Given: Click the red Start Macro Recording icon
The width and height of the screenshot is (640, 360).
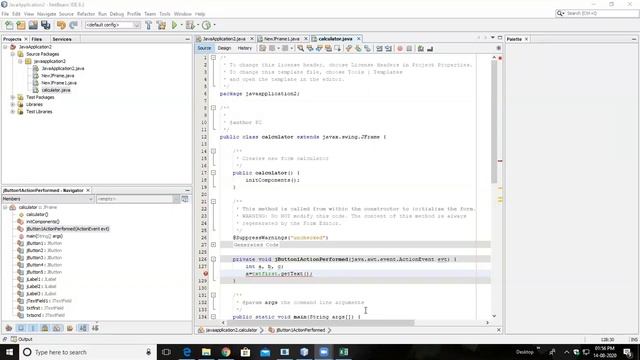Looking at the screenshot, I should point(400,48).
